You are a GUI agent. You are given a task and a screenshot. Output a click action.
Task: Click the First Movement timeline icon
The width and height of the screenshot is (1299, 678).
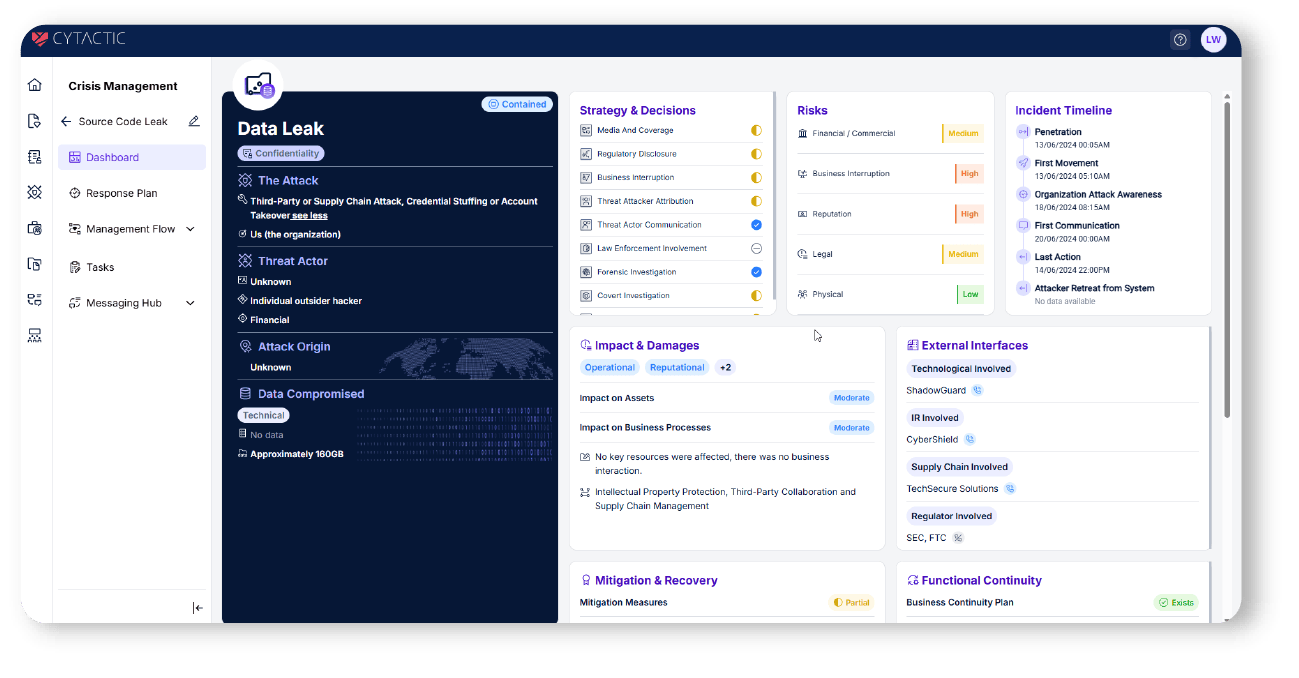[x=1023, y=163]
